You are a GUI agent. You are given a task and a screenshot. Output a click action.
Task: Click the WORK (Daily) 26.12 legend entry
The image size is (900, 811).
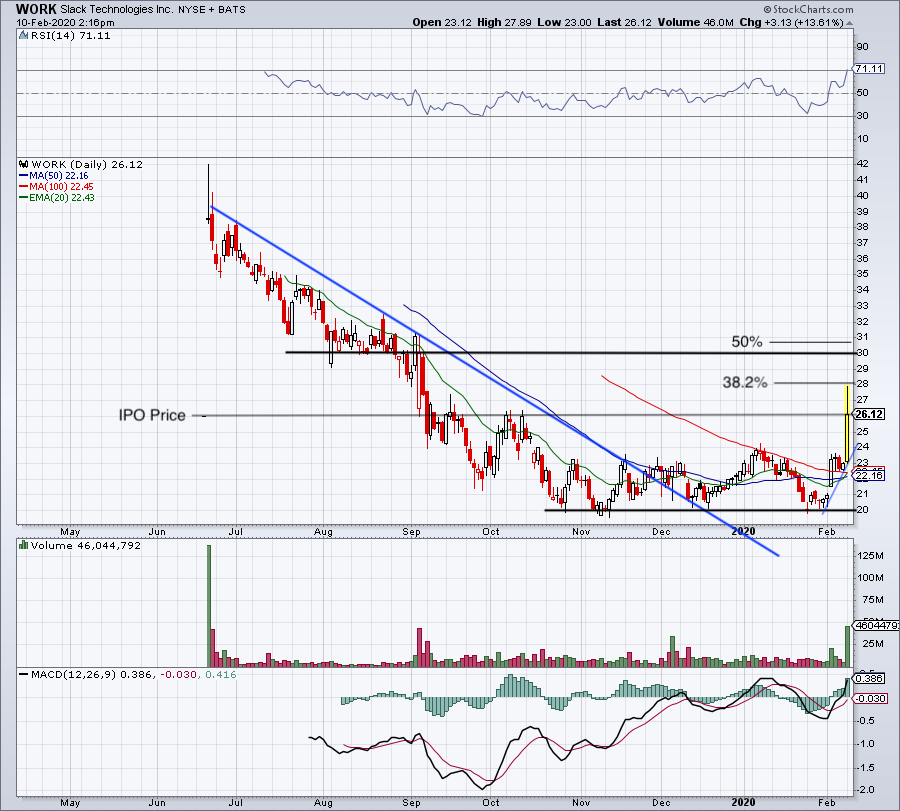87,165
